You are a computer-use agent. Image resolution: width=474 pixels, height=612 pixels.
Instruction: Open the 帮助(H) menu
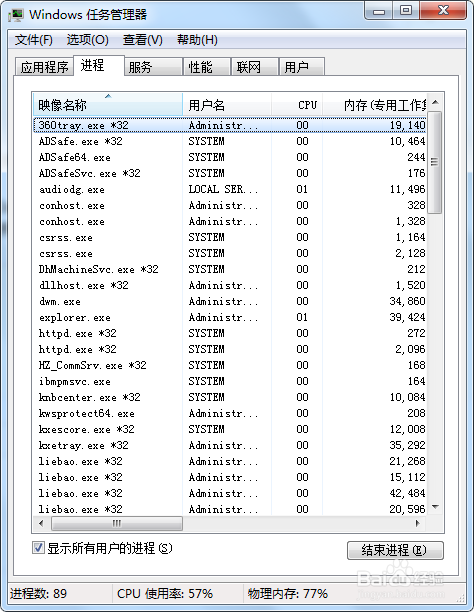(x=197, y=40)
